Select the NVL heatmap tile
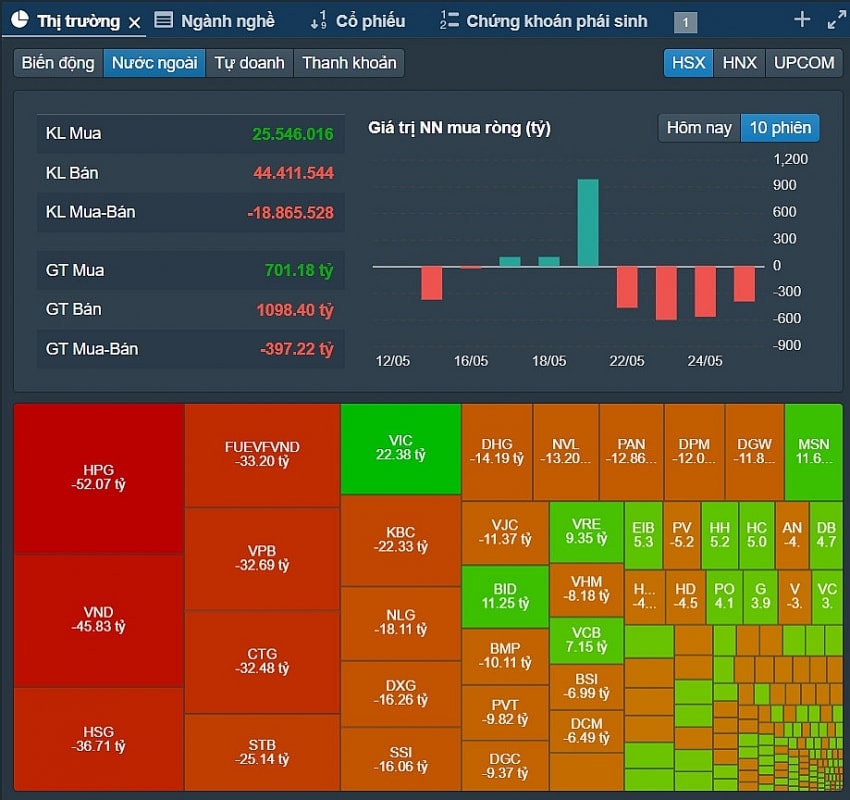The image size is (850, 800). (x=566, y=452)
